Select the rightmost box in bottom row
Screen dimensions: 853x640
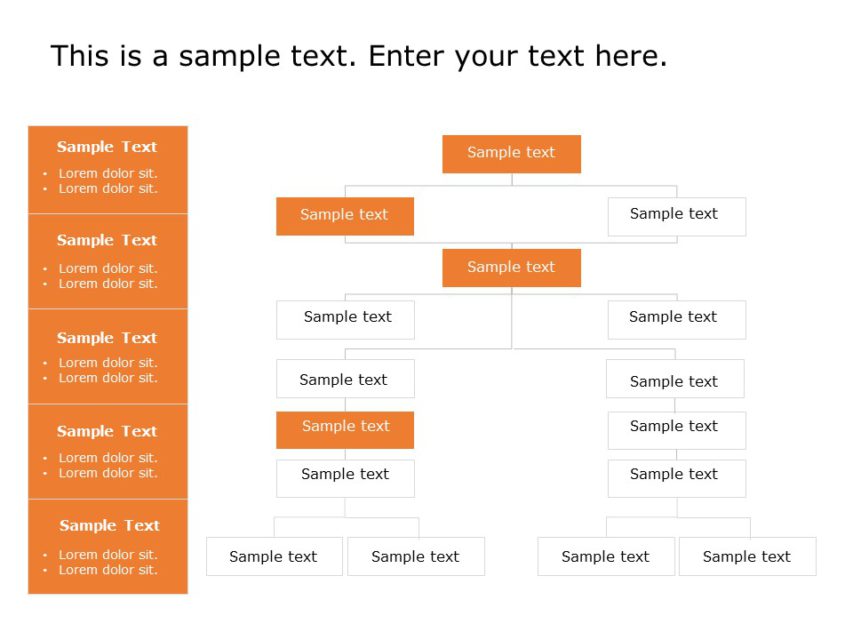pyautogui.click(x=747, y=556)
